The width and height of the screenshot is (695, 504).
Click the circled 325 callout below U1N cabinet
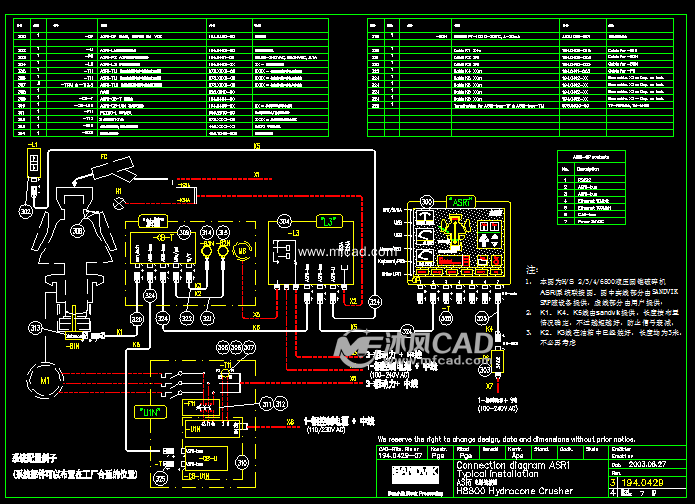160,478
